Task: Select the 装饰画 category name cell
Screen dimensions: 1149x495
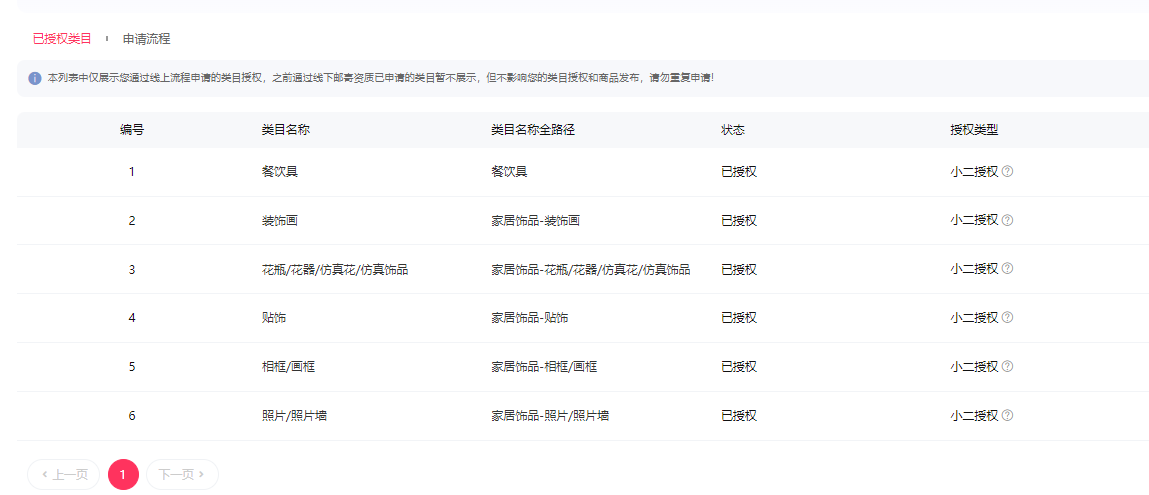Action: click(279, 220)
